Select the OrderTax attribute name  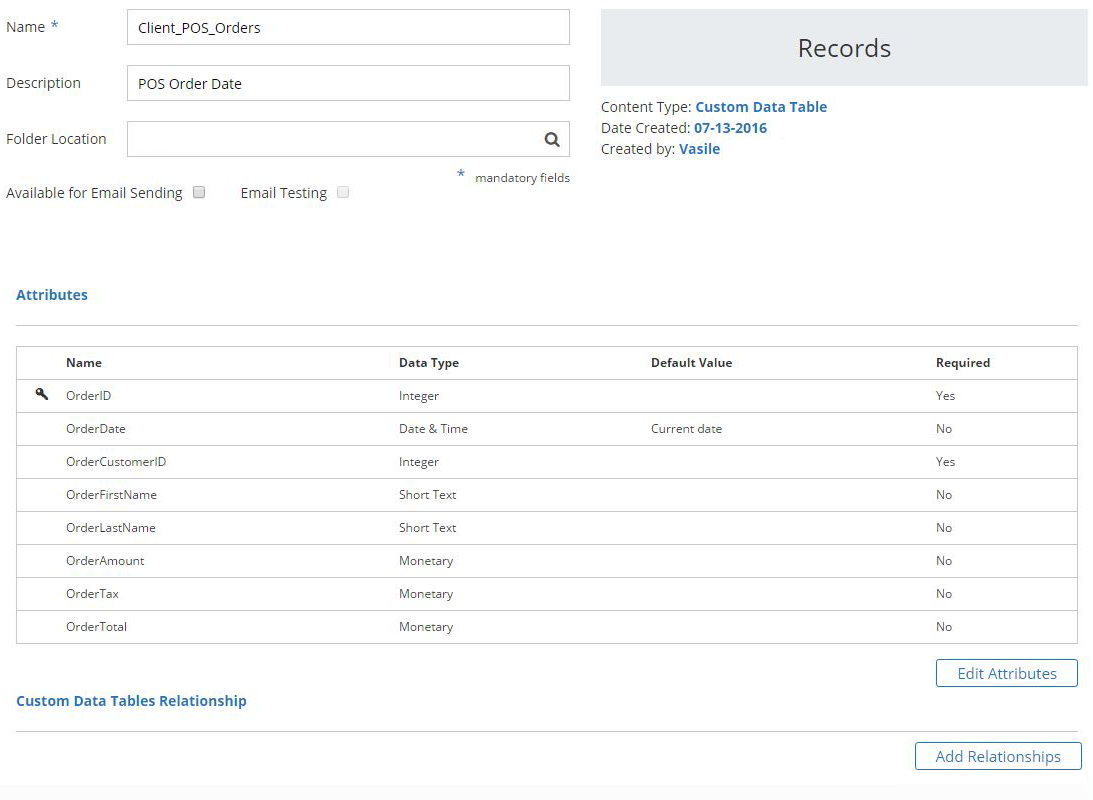(92, 593)
